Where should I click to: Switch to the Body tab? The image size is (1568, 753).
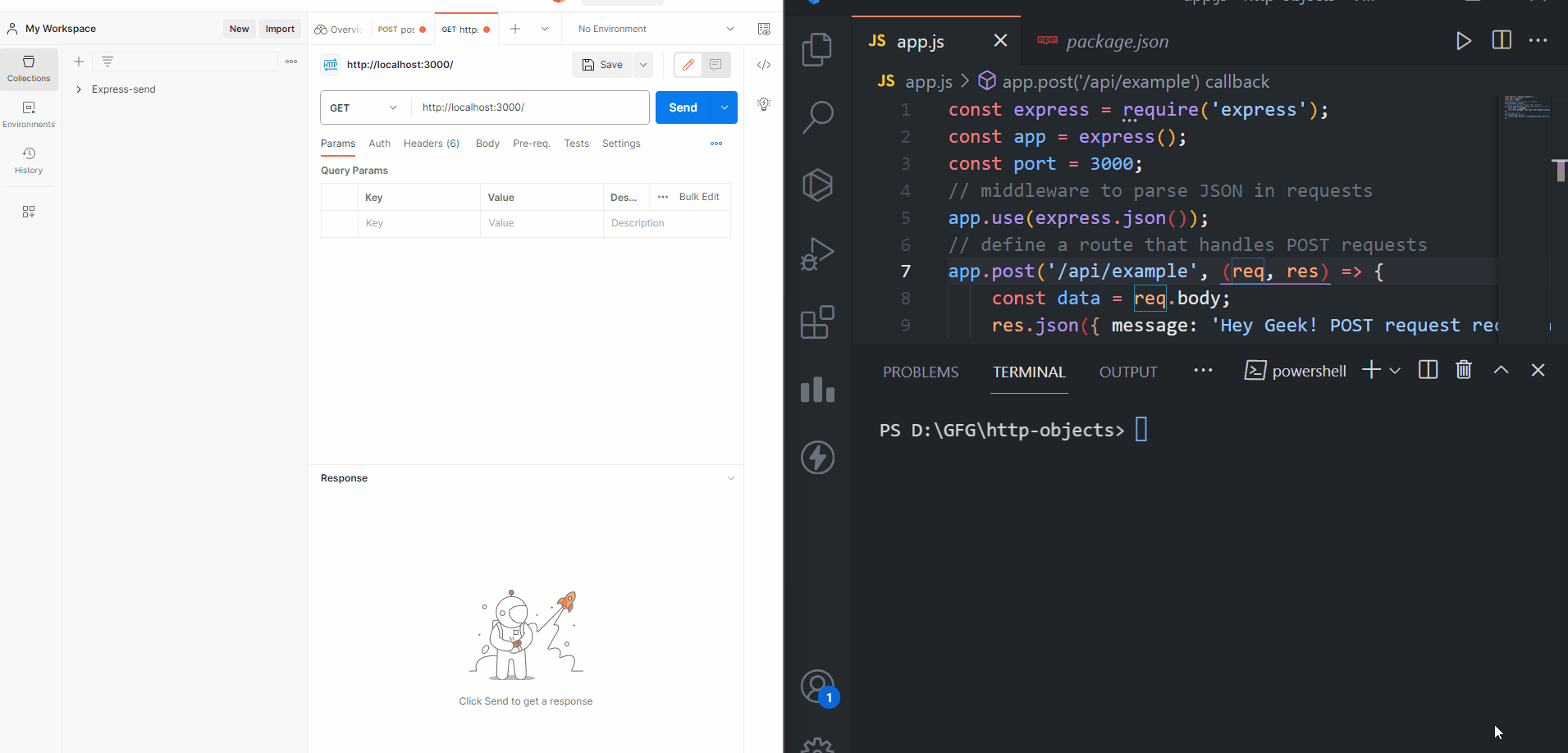[x=487, y=144]
